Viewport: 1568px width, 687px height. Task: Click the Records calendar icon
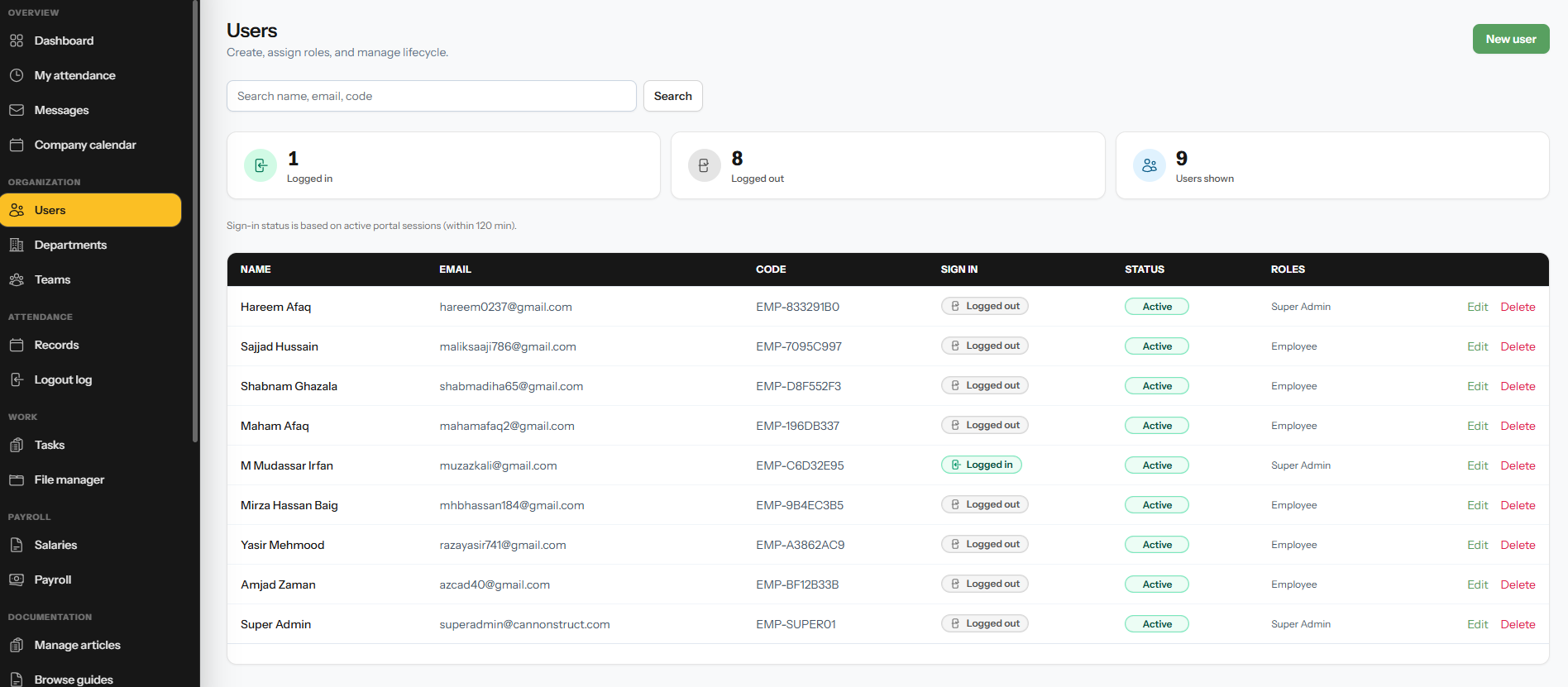pos(17,345)
